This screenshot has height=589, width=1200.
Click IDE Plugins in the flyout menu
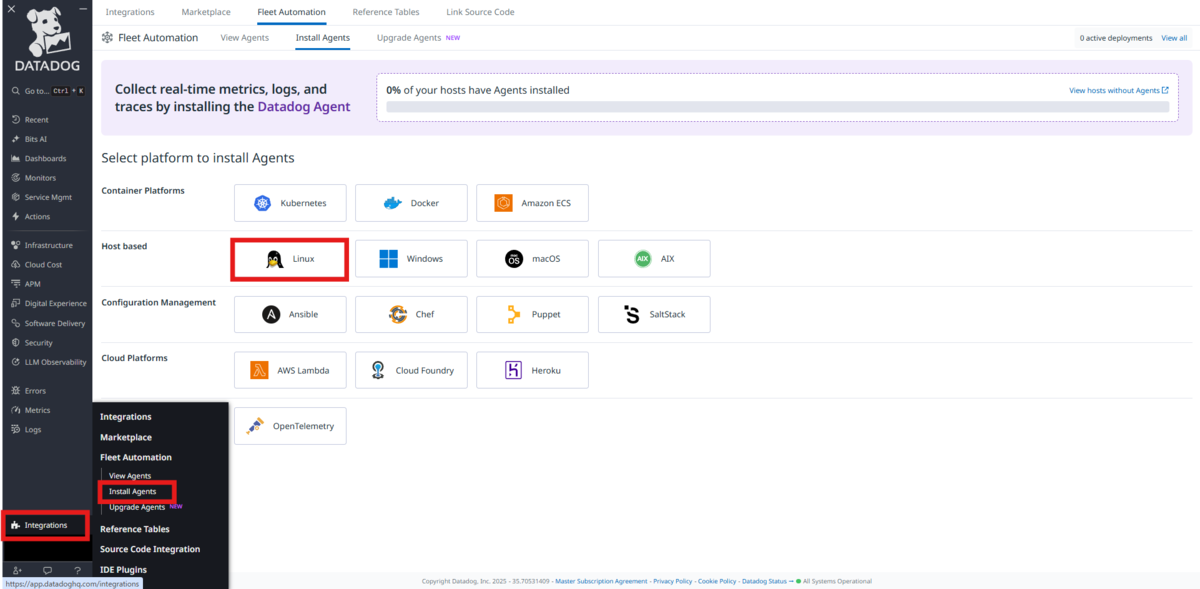(123, 570)
